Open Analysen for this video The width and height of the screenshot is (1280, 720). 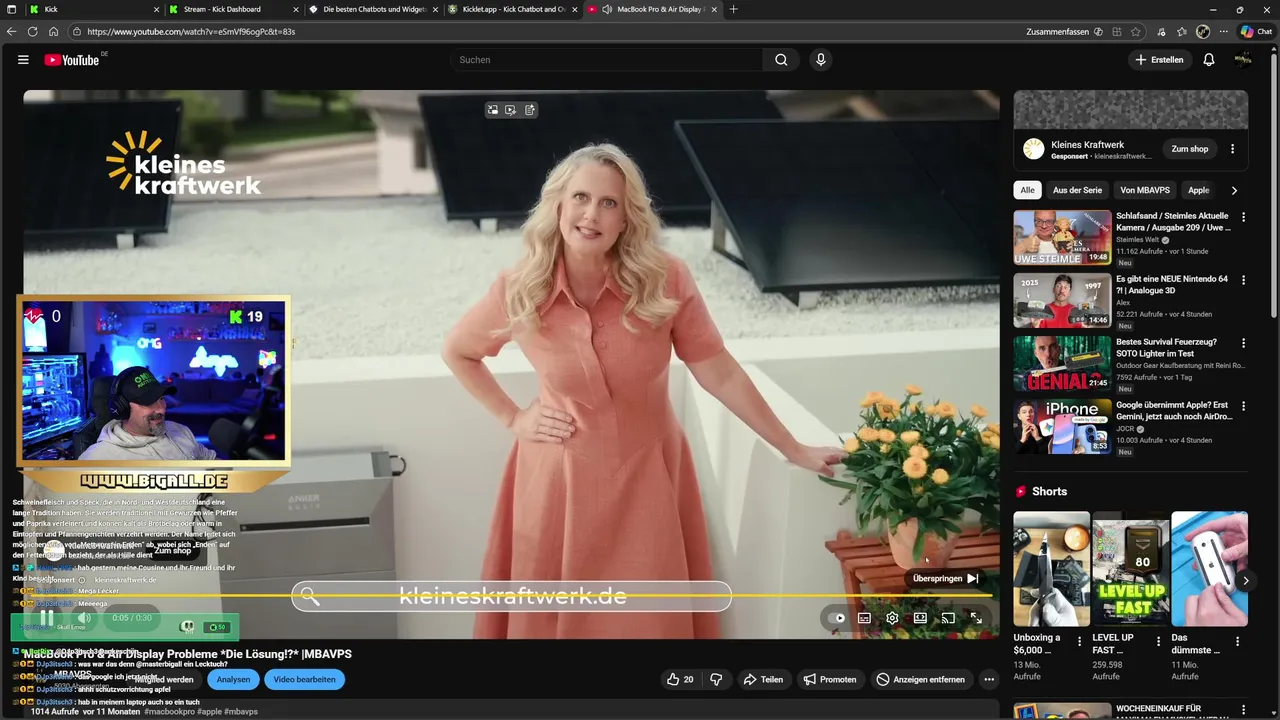coord(233,679)
